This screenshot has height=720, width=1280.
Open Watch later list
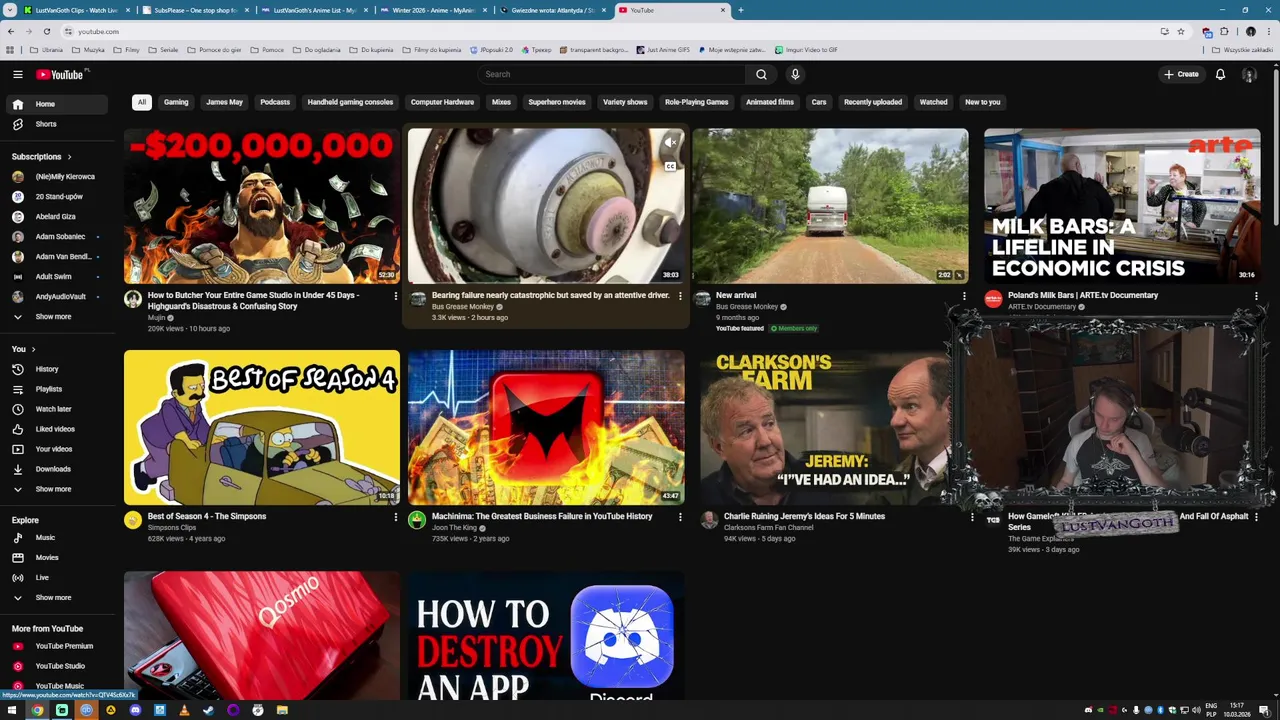point(56,409)
